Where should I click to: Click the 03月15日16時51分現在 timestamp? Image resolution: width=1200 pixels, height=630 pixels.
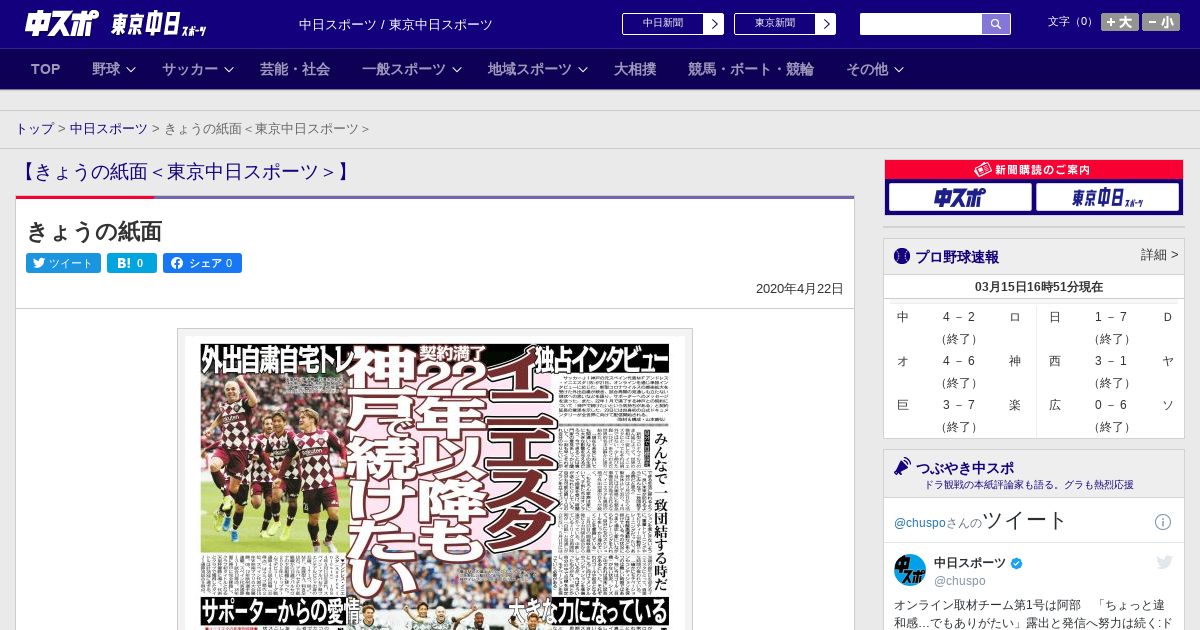[1039, 287]
